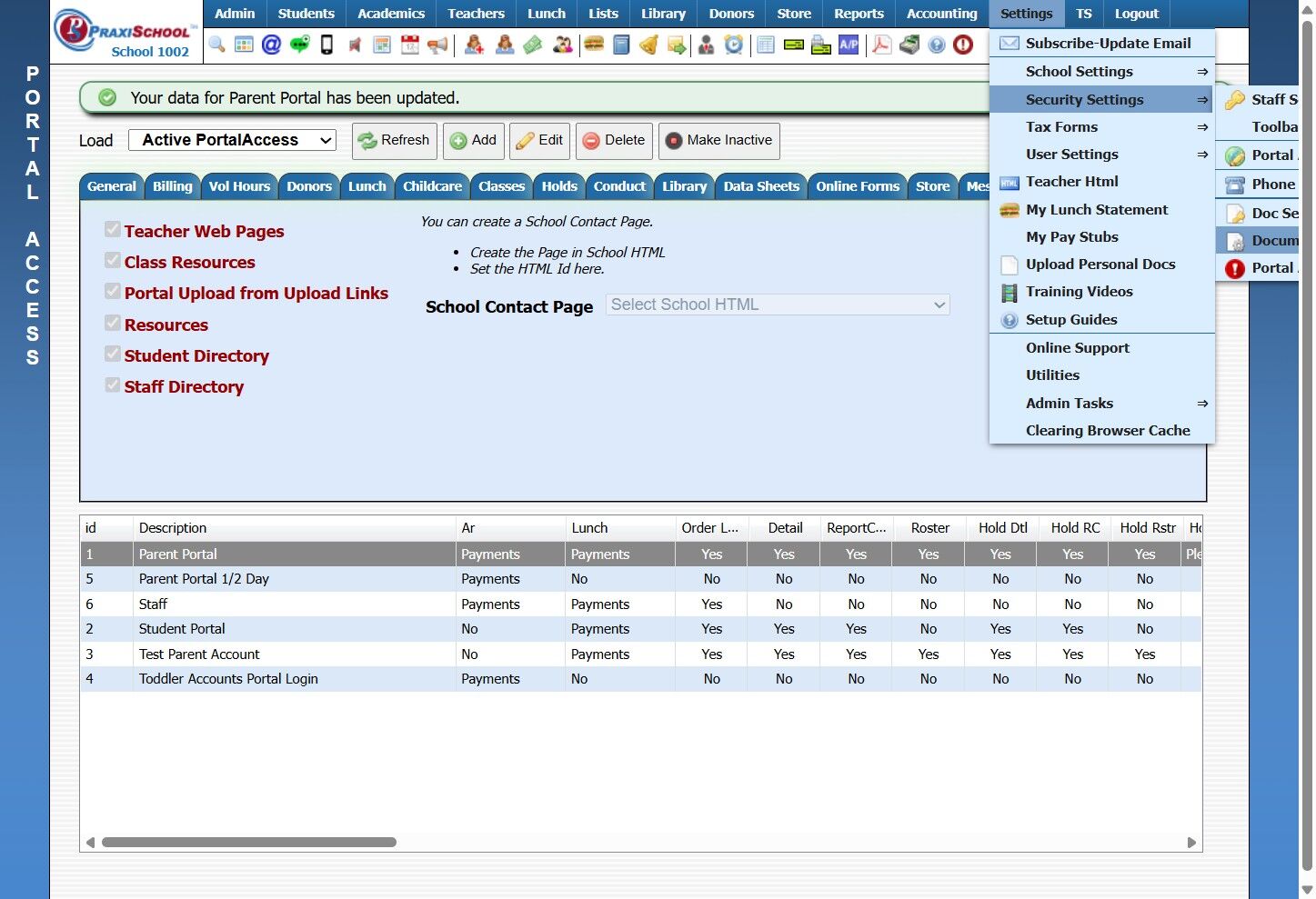
Task: Click the grid's horizontal scrollbar thumb
Action: [x=248, y=843]
